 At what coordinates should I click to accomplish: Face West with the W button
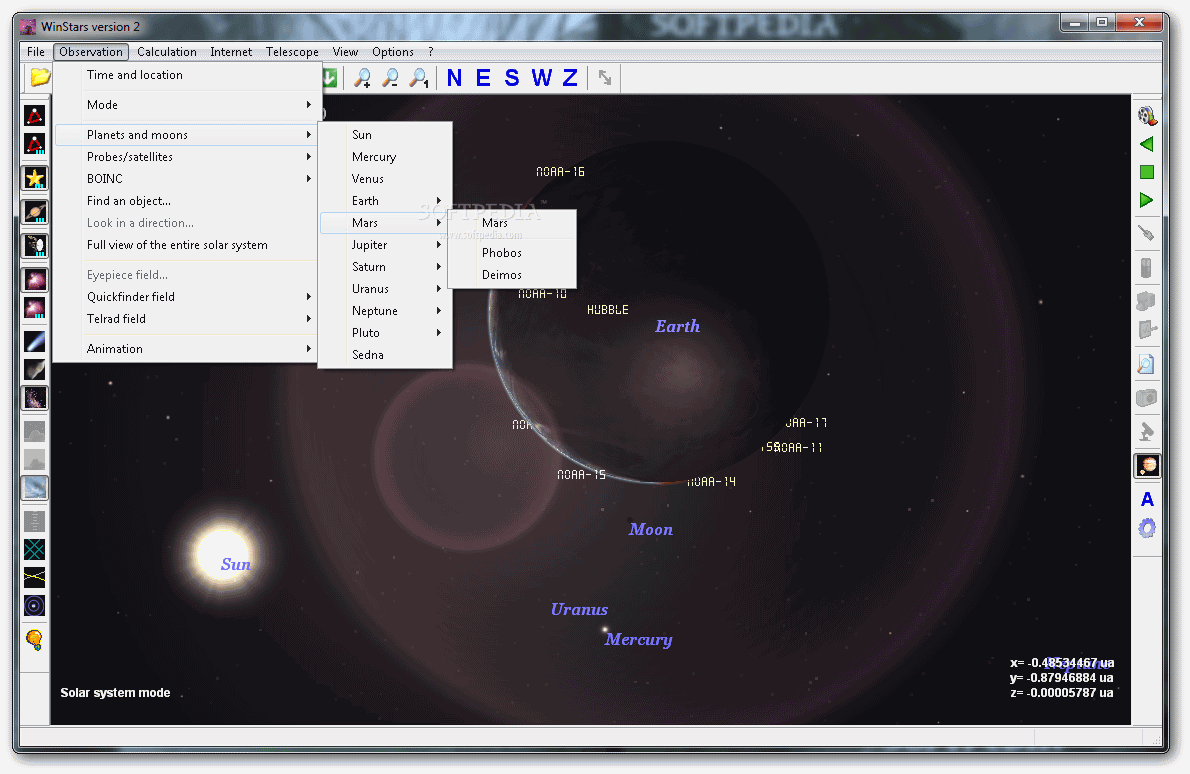click(x=541, y=77)
